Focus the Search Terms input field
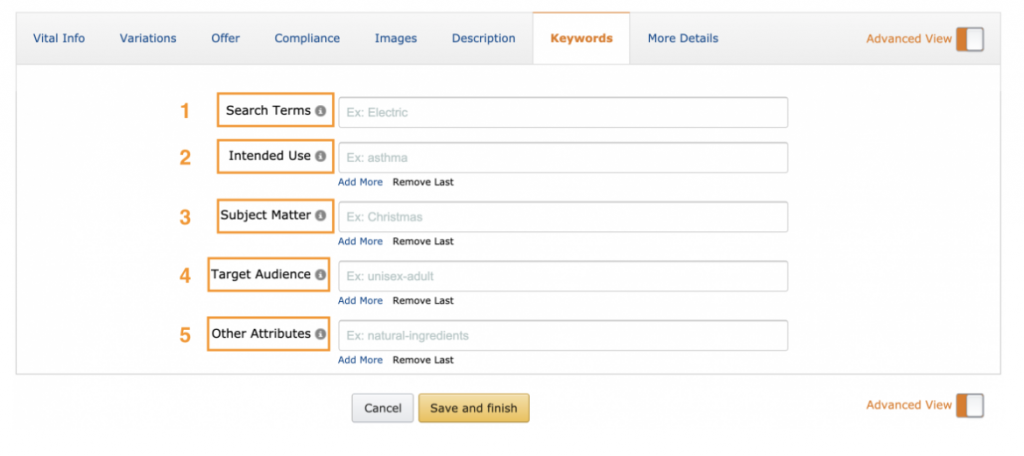Viewport: 1024px width, 456px height. point(563,112)
